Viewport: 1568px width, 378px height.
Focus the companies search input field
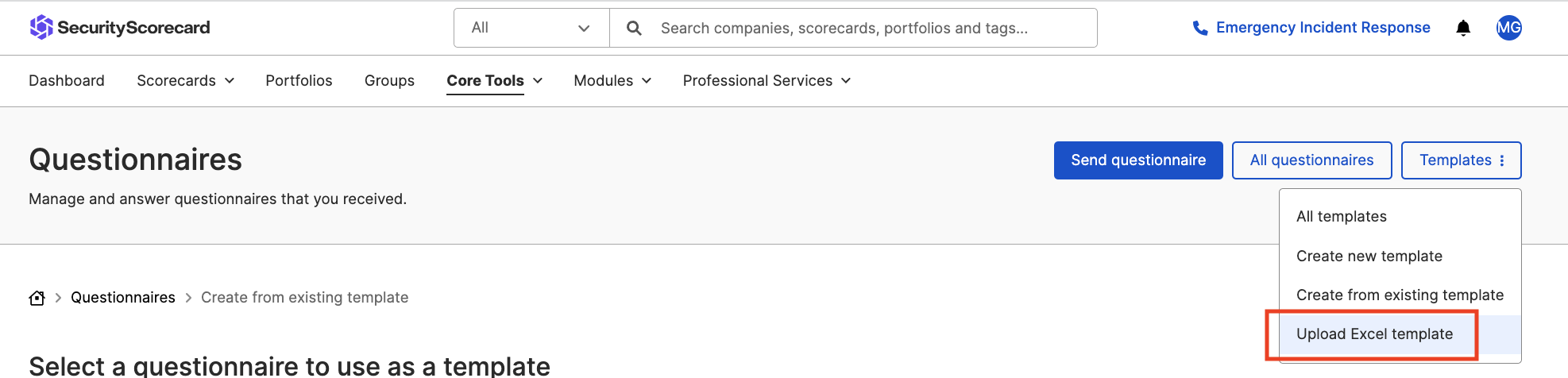click(x=866, y=29)
